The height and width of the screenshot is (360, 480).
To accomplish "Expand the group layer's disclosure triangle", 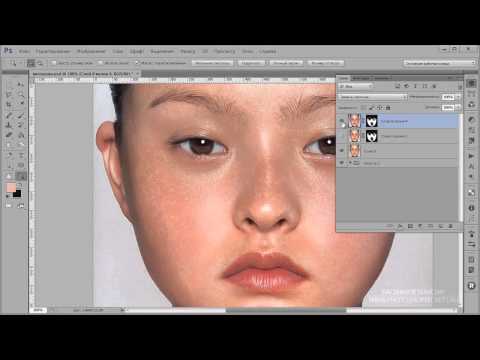I will tap(350, 163).
